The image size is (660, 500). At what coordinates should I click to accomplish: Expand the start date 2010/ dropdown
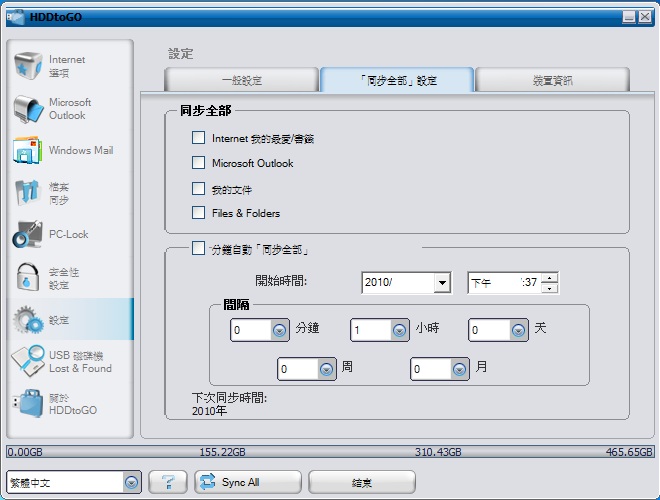click(442, 283)
